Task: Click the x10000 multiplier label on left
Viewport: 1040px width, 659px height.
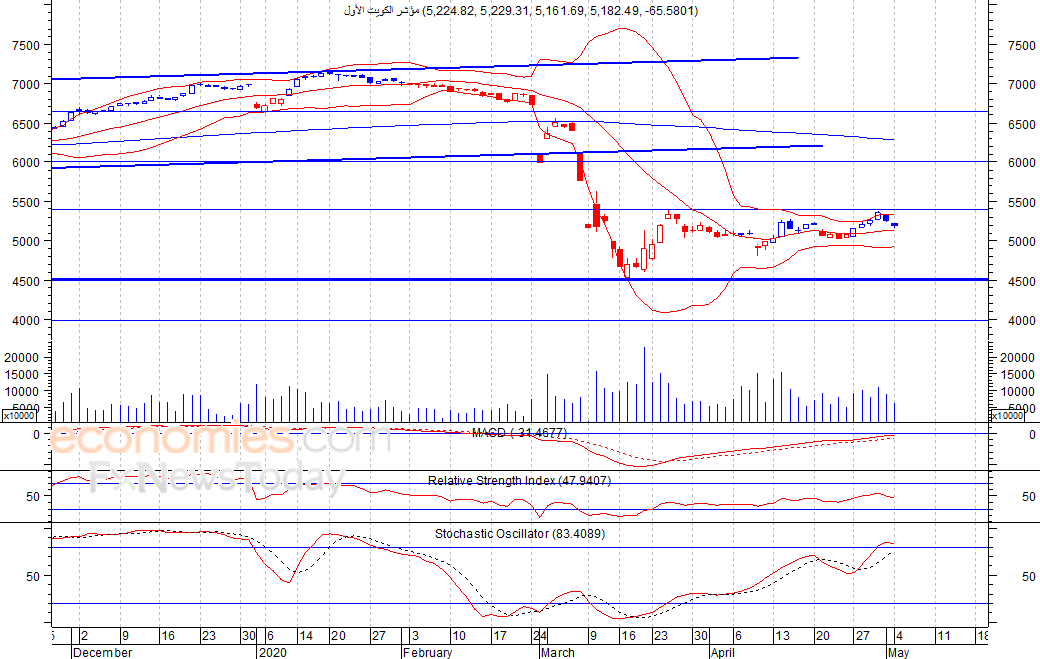Action: 19,416
